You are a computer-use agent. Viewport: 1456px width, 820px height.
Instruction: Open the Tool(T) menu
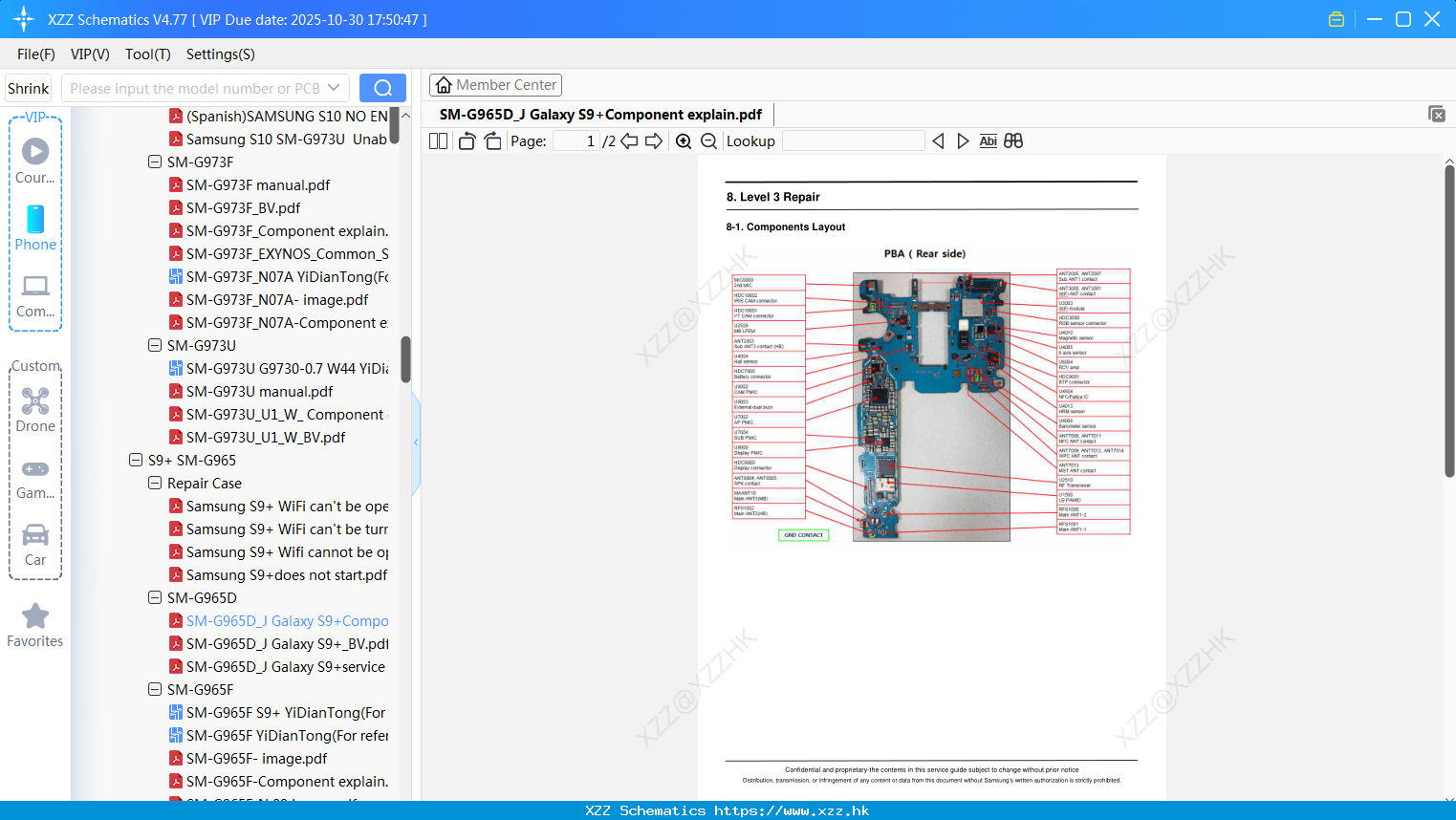[148, 54]
